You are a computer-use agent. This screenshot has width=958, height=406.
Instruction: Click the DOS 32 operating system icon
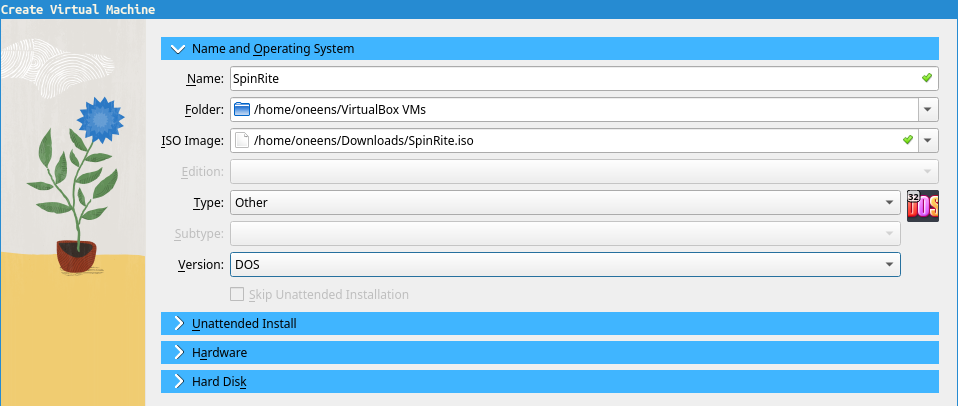point(923,206)
